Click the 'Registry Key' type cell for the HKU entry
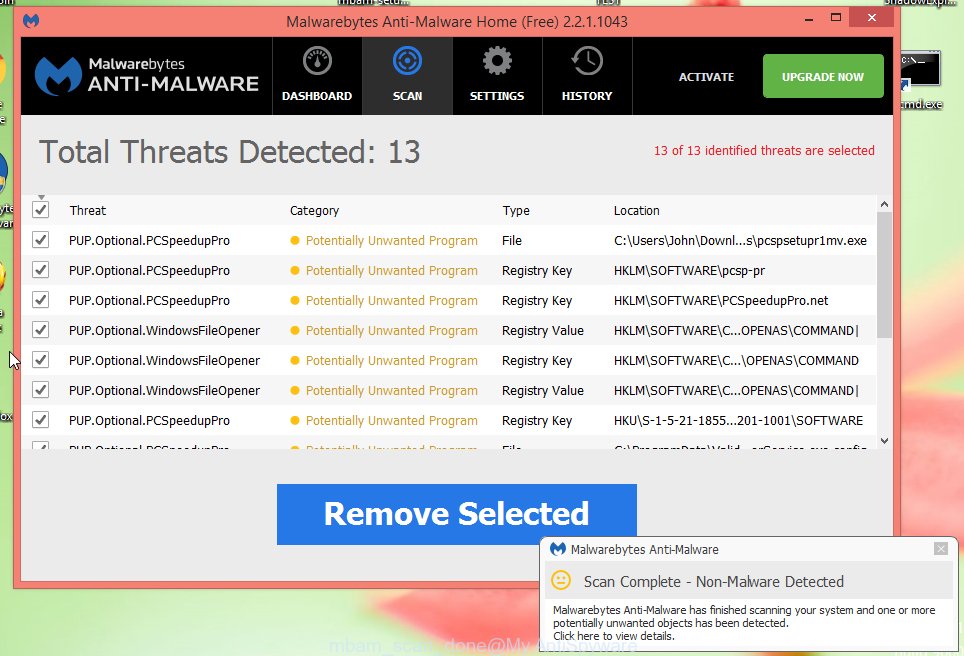 pos(537,421)
